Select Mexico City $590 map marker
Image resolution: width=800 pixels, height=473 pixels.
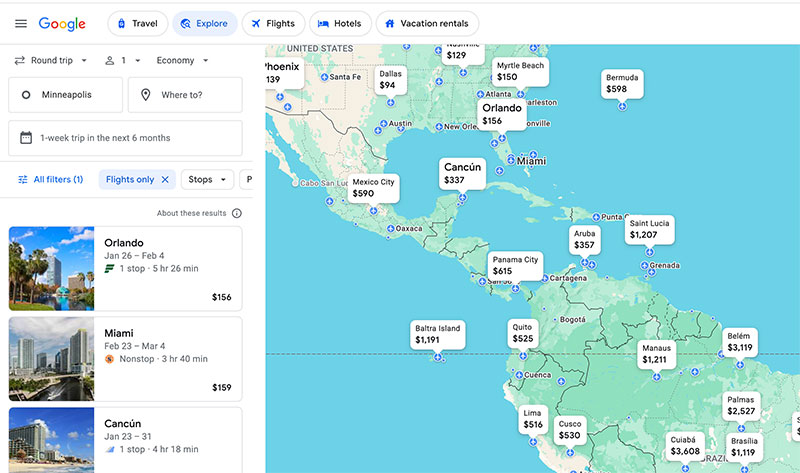373,188
